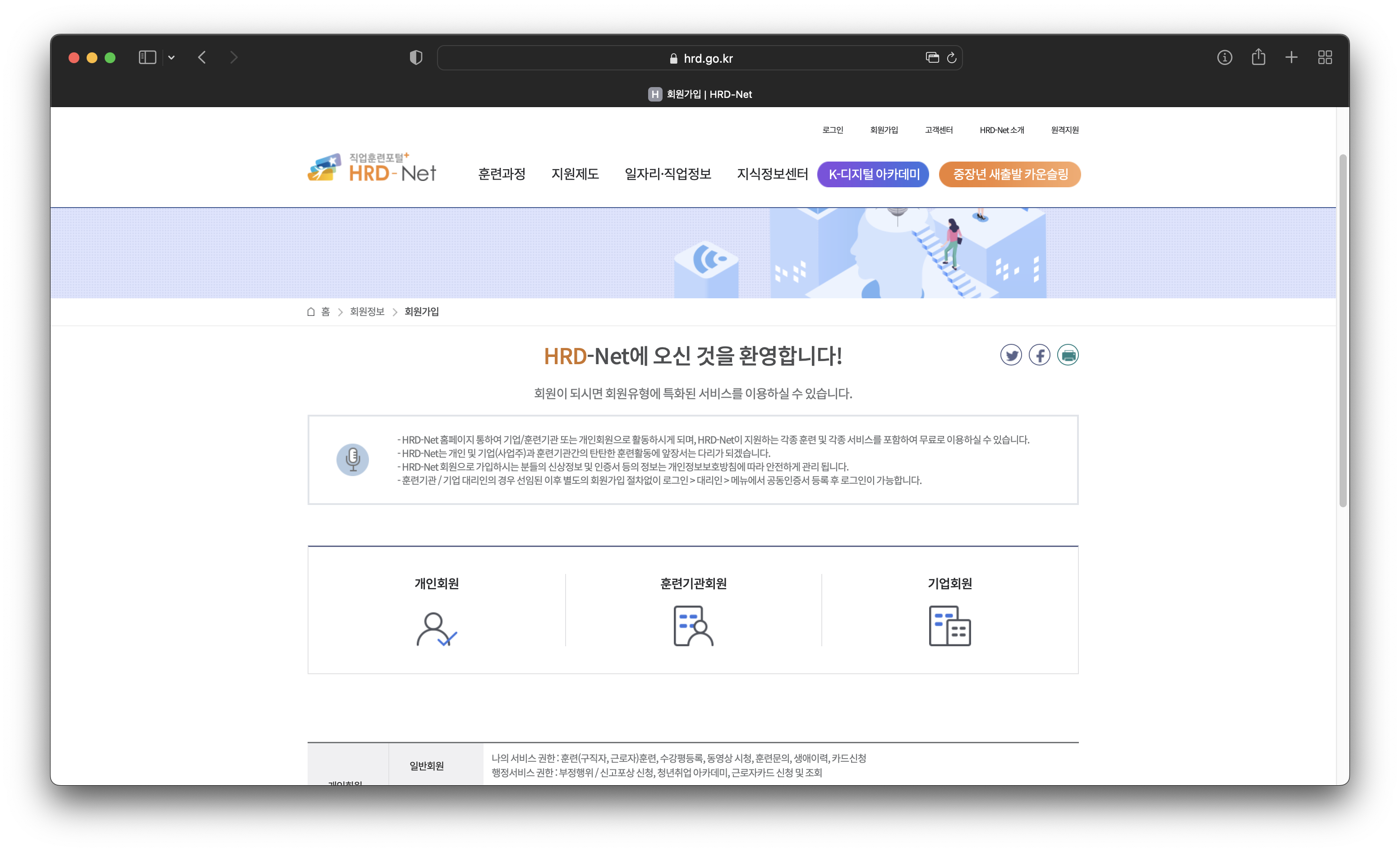1400x852 pixels.
Task: Click the microphone notice icon
Action: point(352,459)
